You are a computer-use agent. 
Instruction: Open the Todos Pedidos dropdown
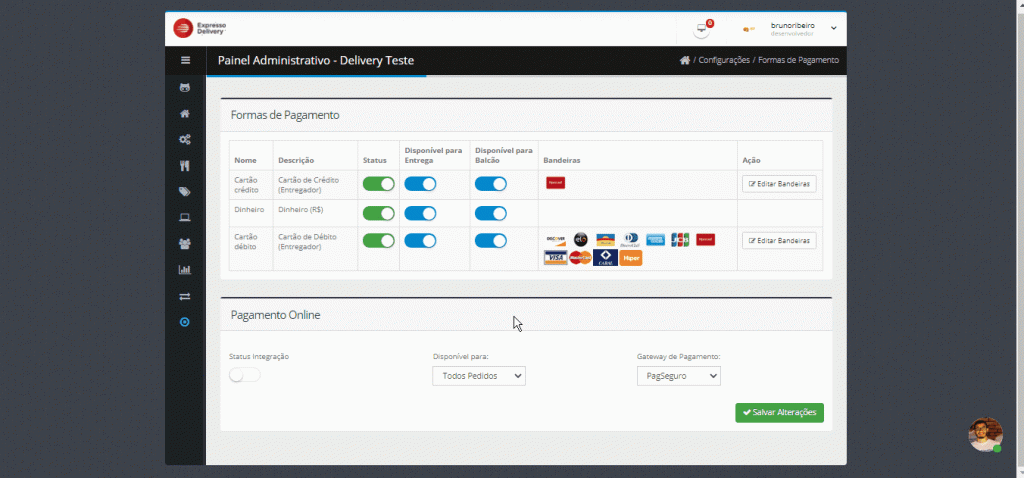(x=479, y=376)
